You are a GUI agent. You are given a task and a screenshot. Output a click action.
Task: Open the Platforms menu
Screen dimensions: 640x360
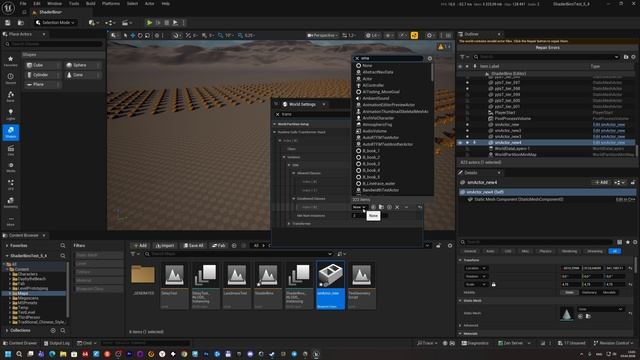(x=111, y=3)
